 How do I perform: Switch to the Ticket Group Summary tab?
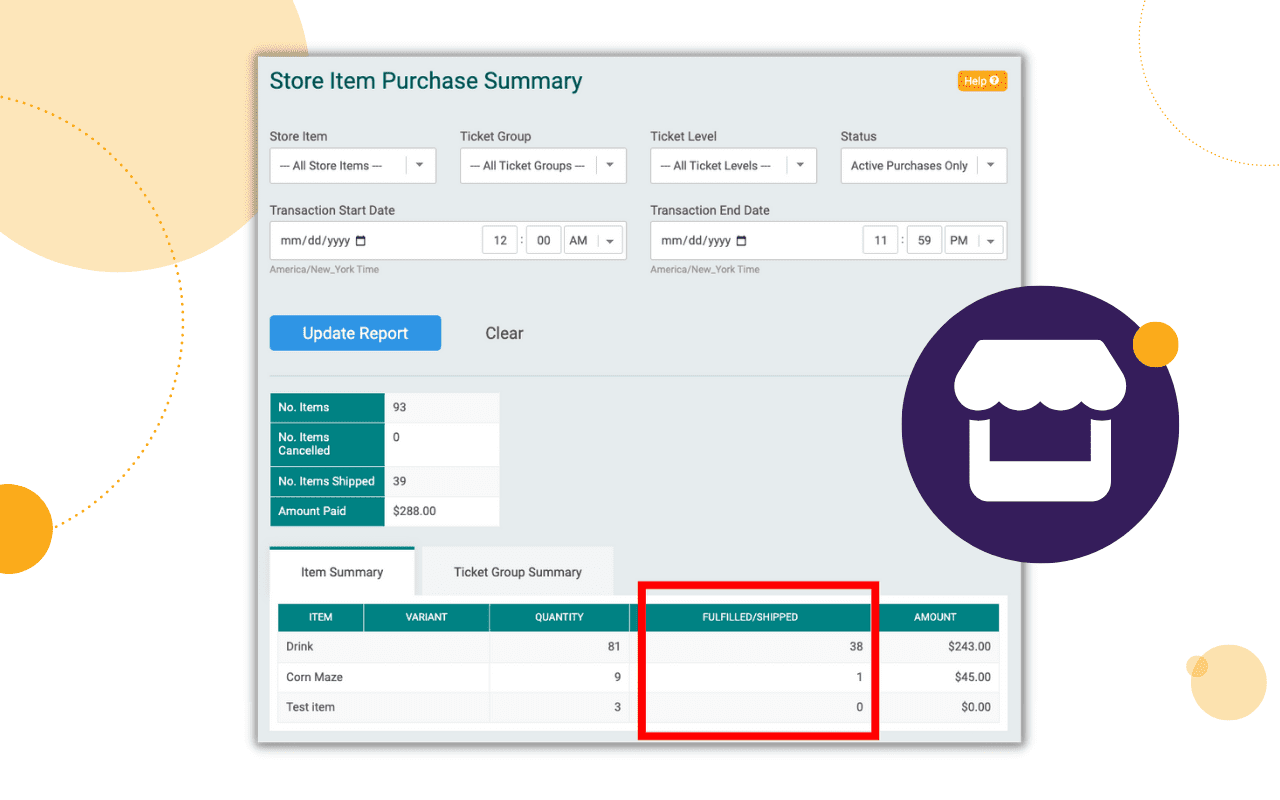pyautogui.click(x=517, y=572)
